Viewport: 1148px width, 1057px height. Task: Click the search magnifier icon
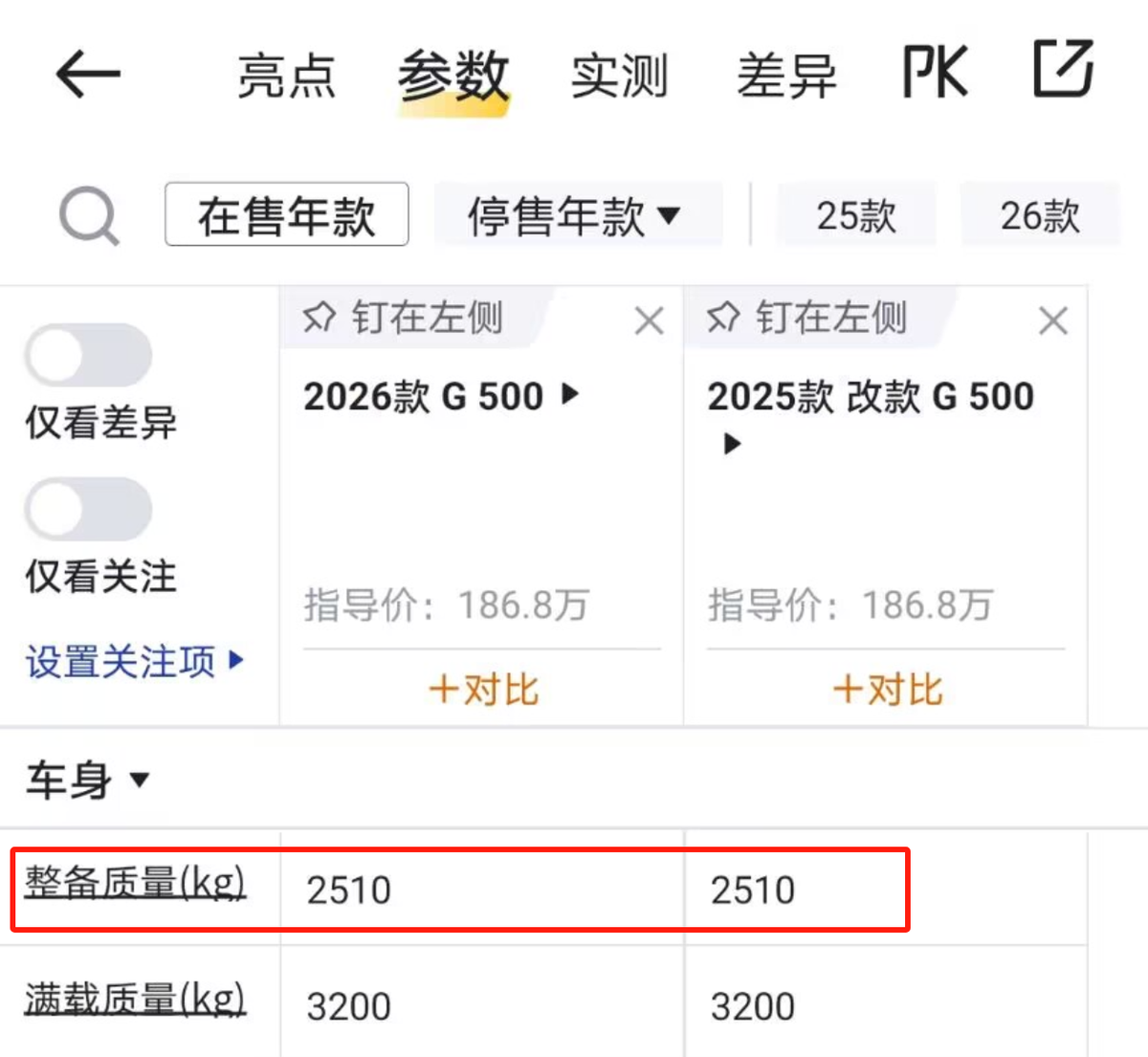[89, 216]
